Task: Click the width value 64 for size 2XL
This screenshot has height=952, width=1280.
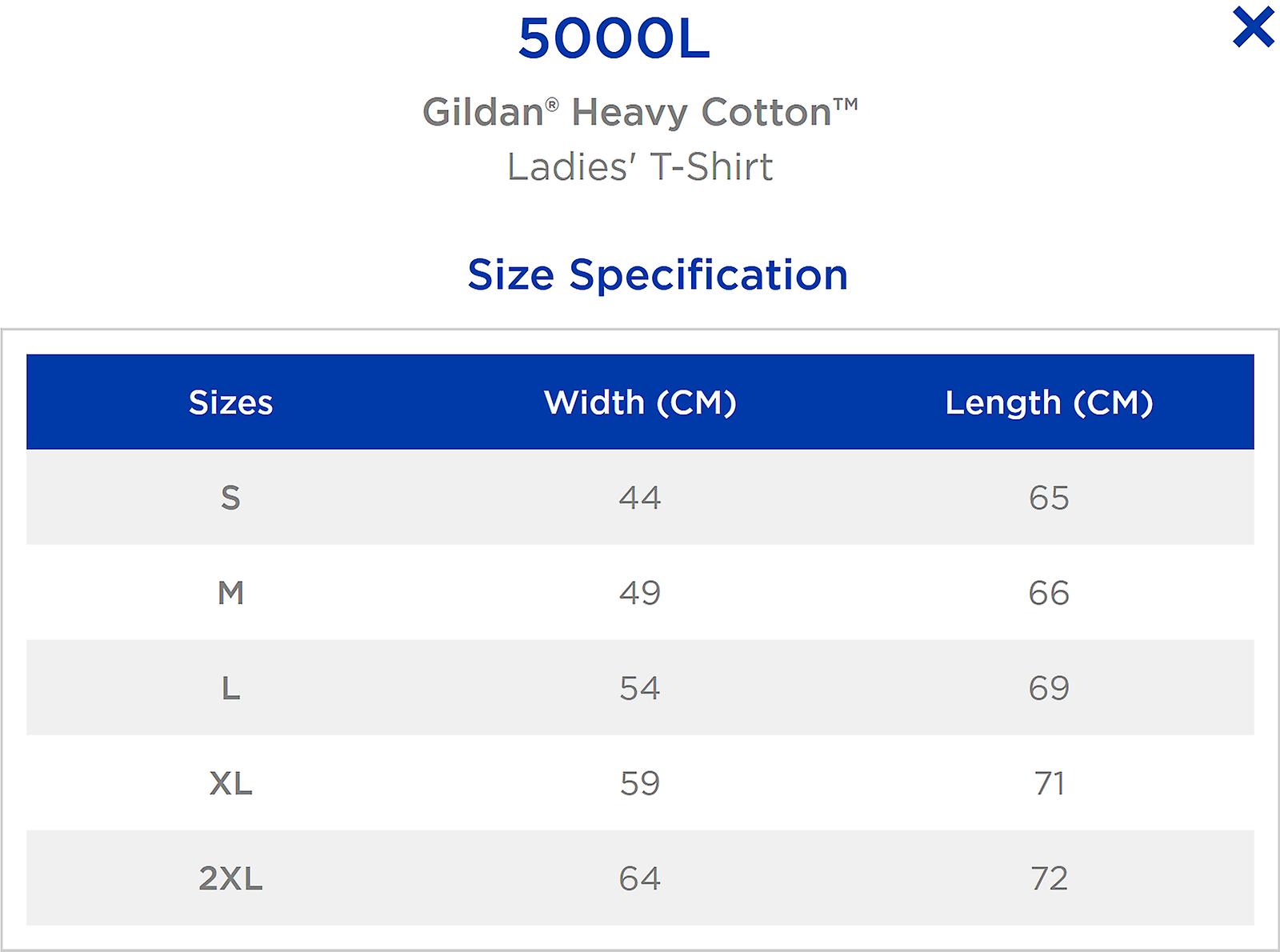Action: coord(640,877)
